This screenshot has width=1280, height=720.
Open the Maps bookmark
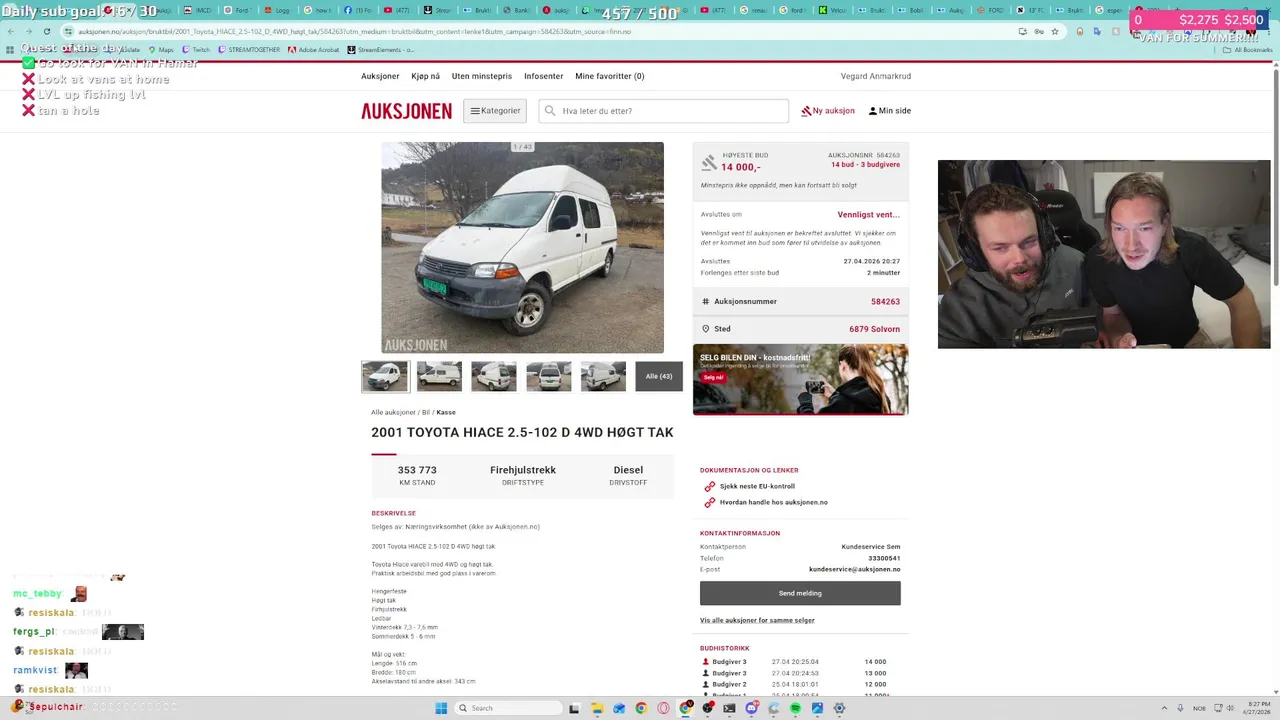click(x=161, y=49)
